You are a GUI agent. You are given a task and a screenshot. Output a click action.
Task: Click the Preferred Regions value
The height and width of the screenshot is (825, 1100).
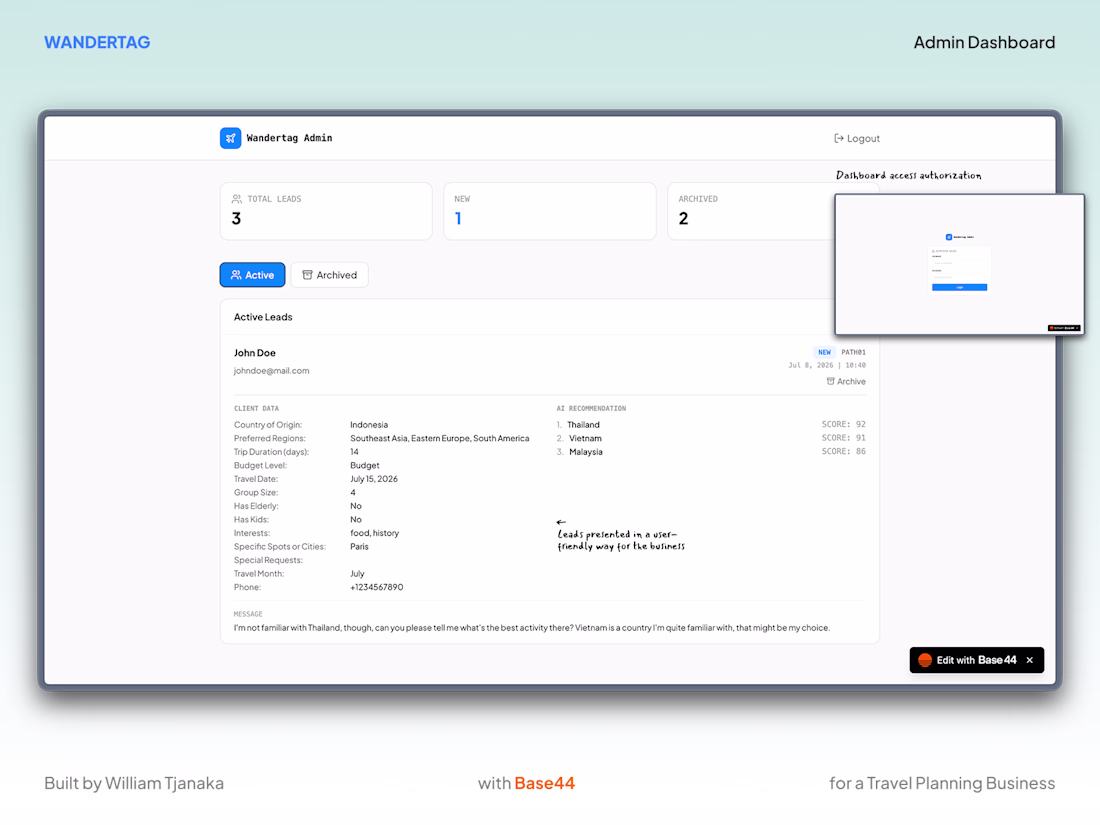440,438
